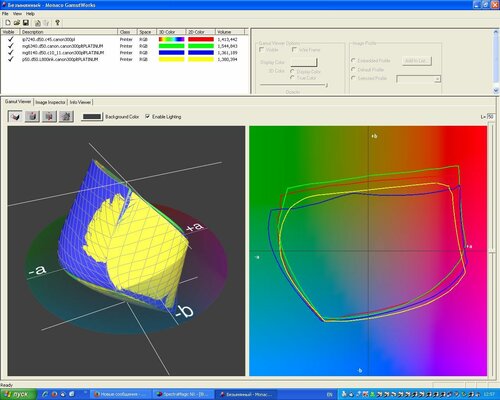
Task: Click the yellow 3D color swatch of p50 profile
Action: [x=171, y=59]
